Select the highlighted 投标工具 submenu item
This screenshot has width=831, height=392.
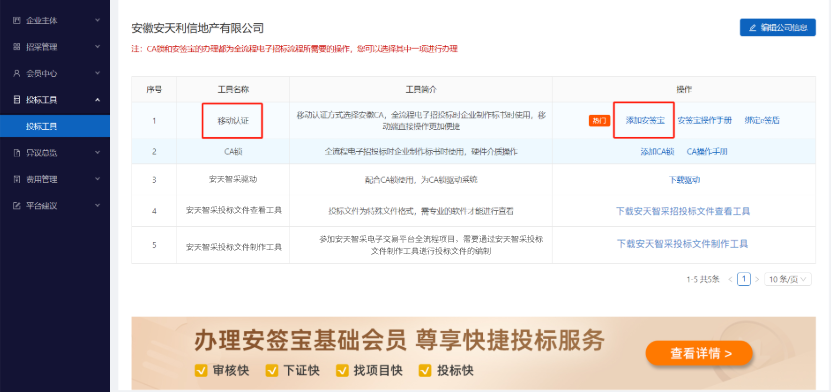(55, 126)
